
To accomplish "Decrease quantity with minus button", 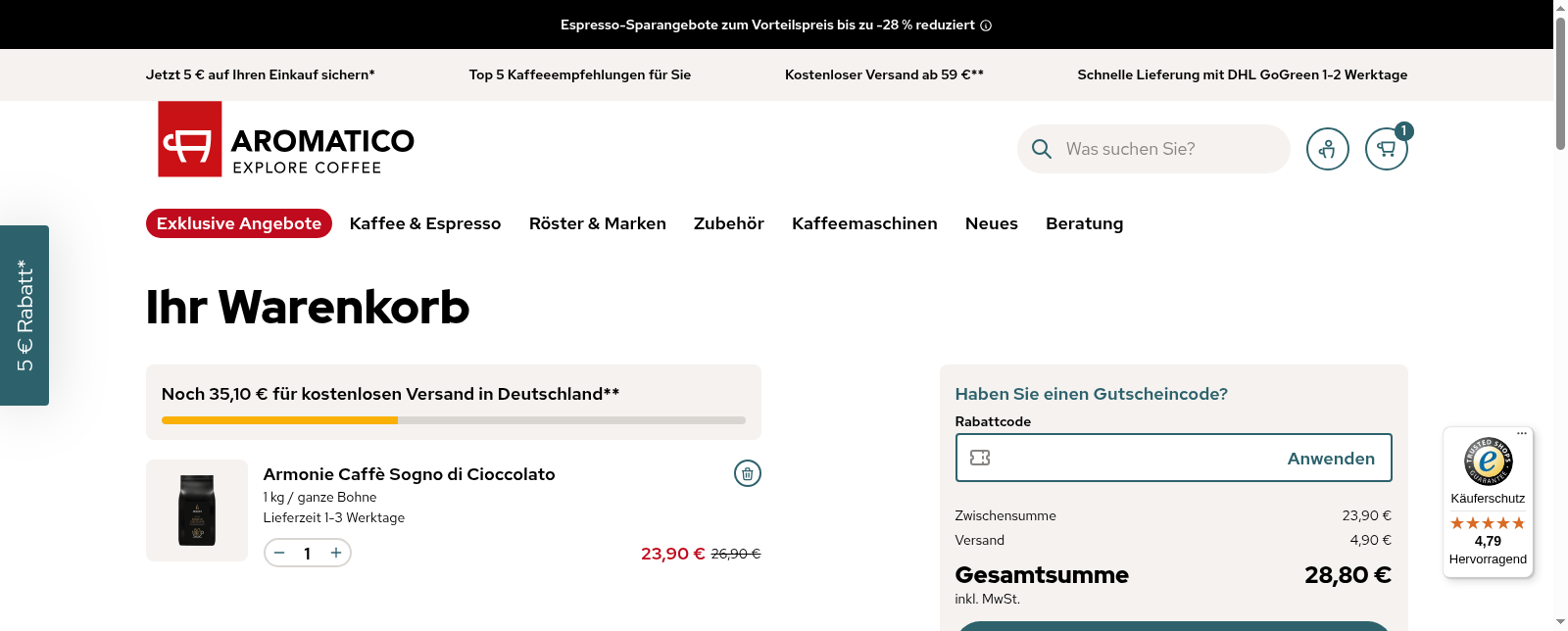I will click(279, 553).
